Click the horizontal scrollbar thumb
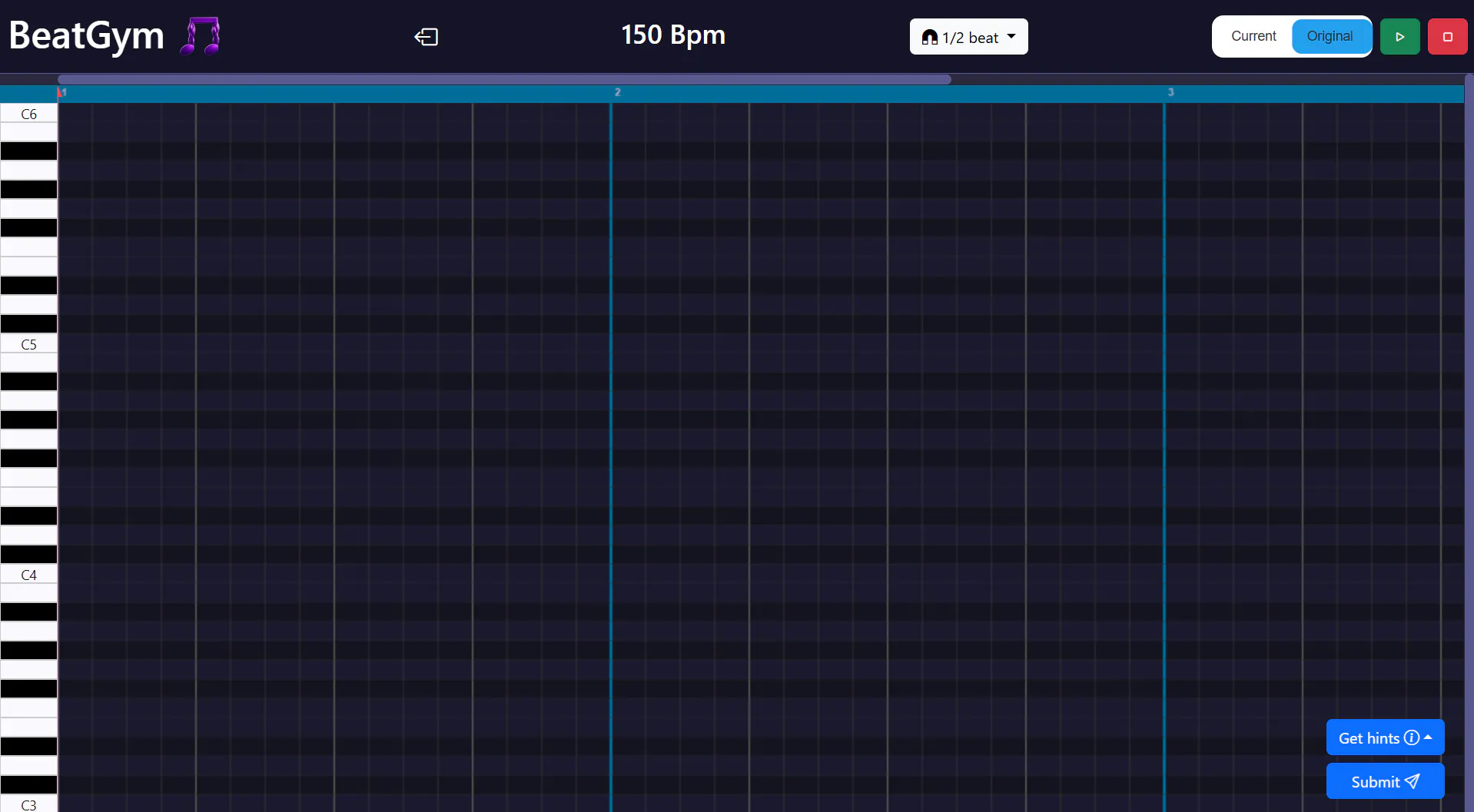1474x812 pixels. (x=504, y=79)
